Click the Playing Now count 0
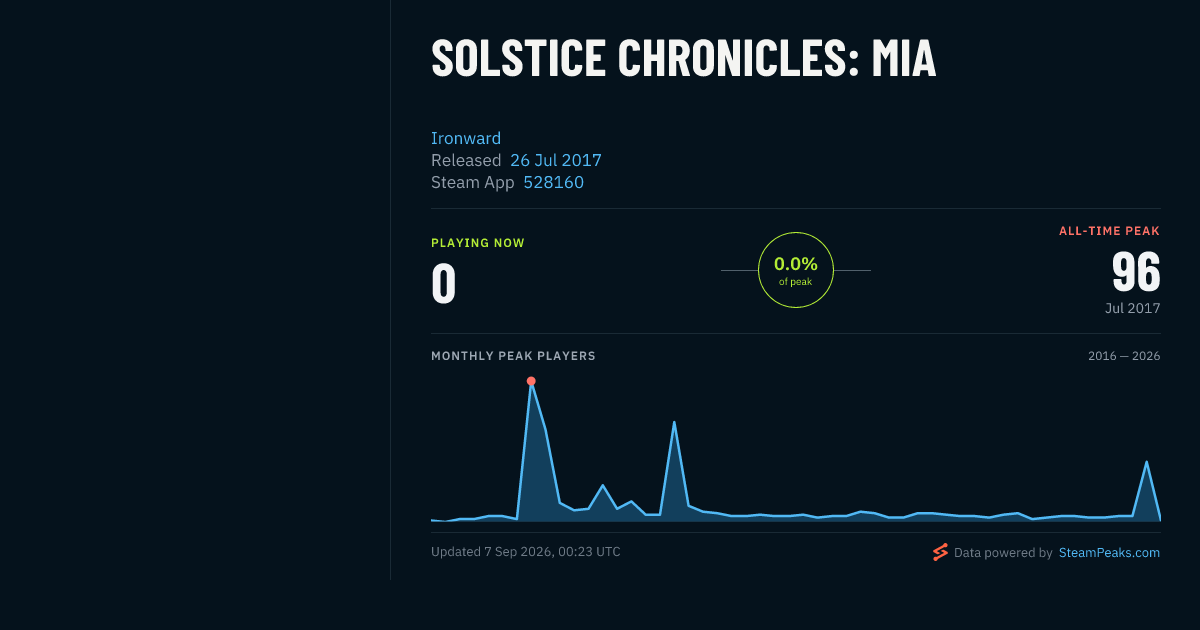This screenshot has height=630, width=1200. [444, 283]
